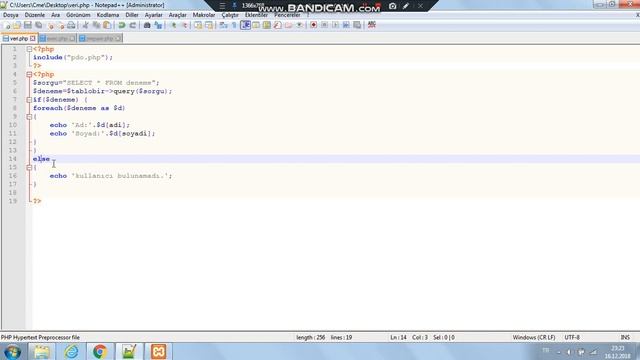Open the Makrolar menu
The image size is (640, 360).
(204, 15)
